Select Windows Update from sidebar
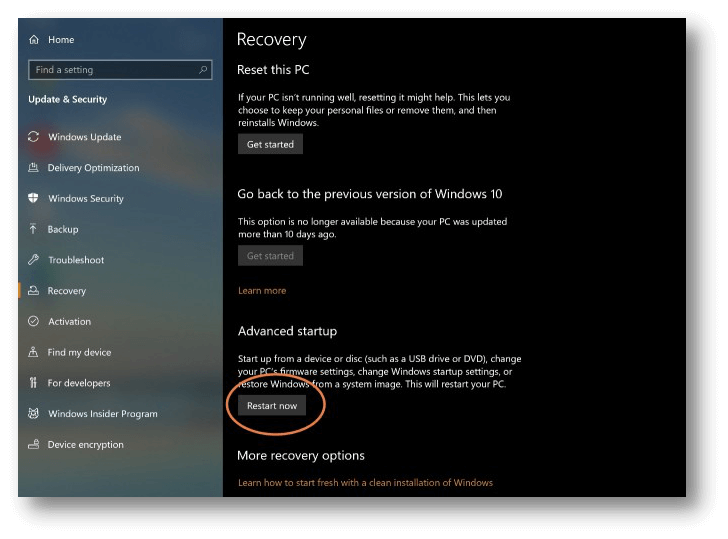Screen dimensions: 728x539 (x=85, y=137)
